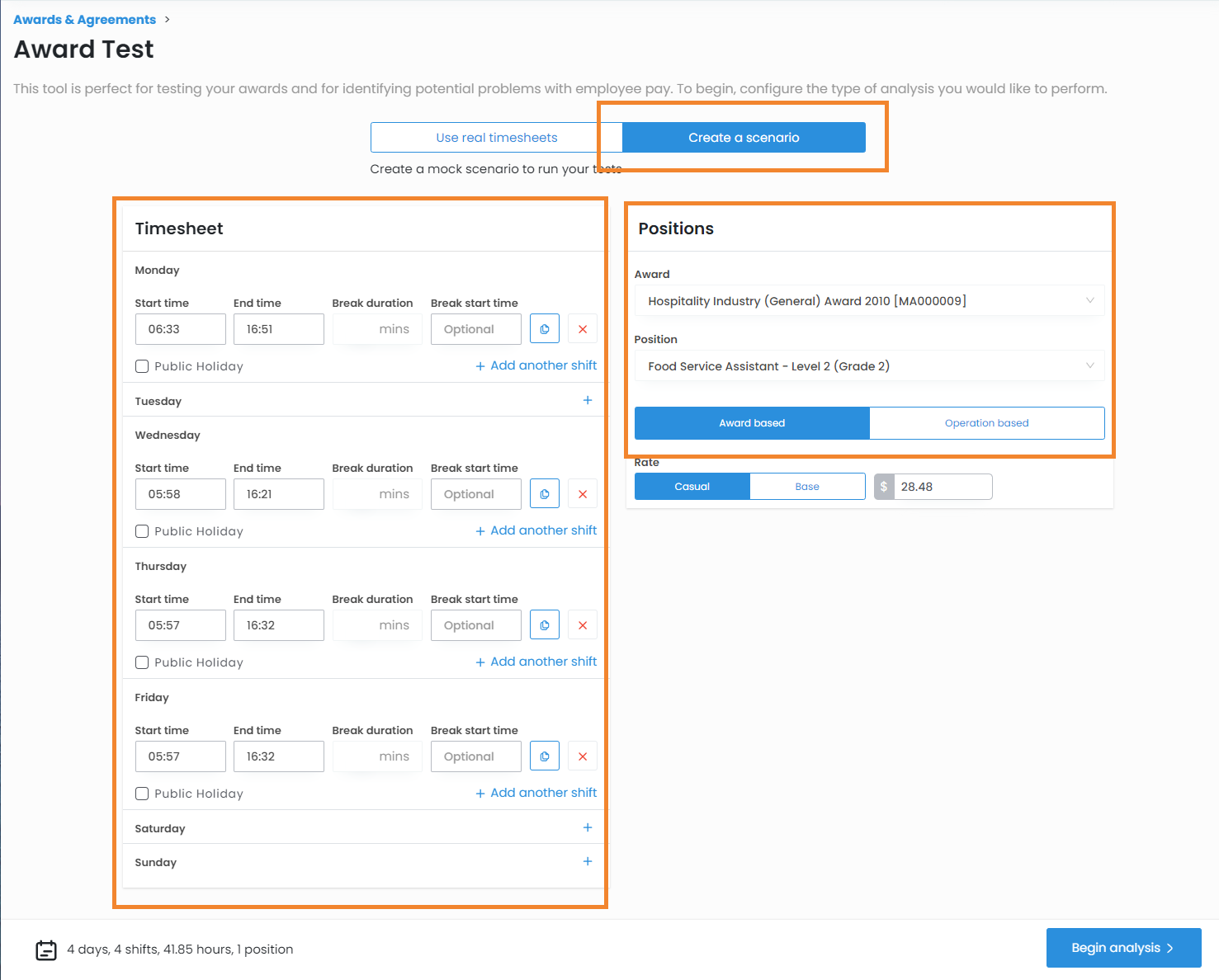Open the Award dropdown
Screen dimensions: 1219x980
(869, 301)
